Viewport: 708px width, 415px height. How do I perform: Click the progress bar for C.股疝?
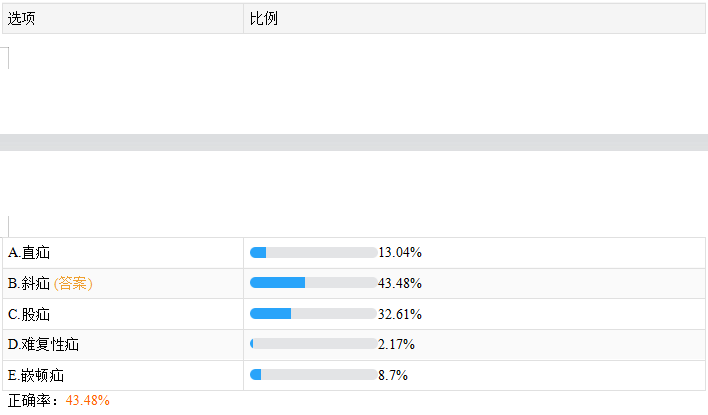click(313, 314)
